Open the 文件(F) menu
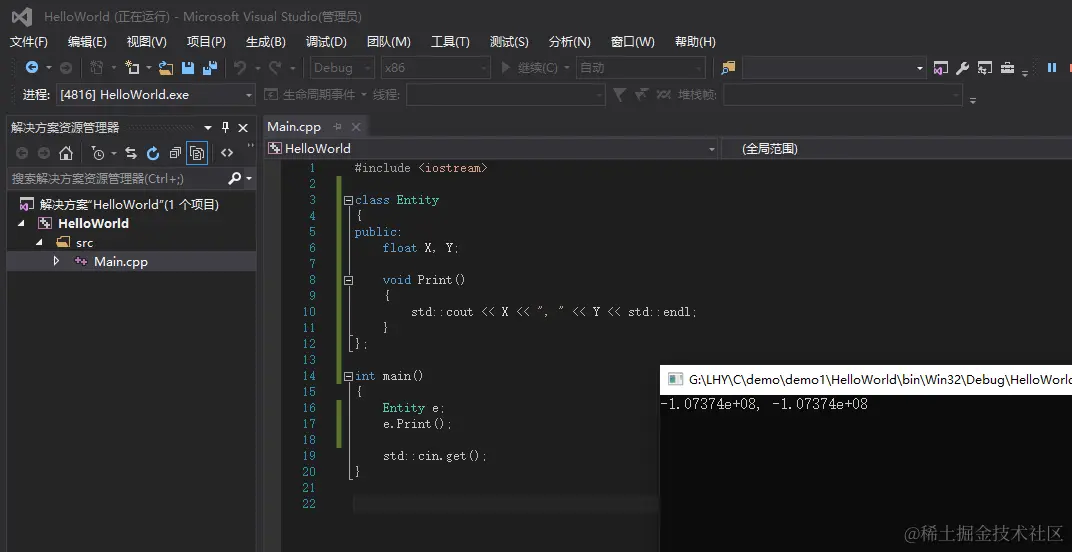The width and height of the screenshot is (1072, 552). coord(29,42)
